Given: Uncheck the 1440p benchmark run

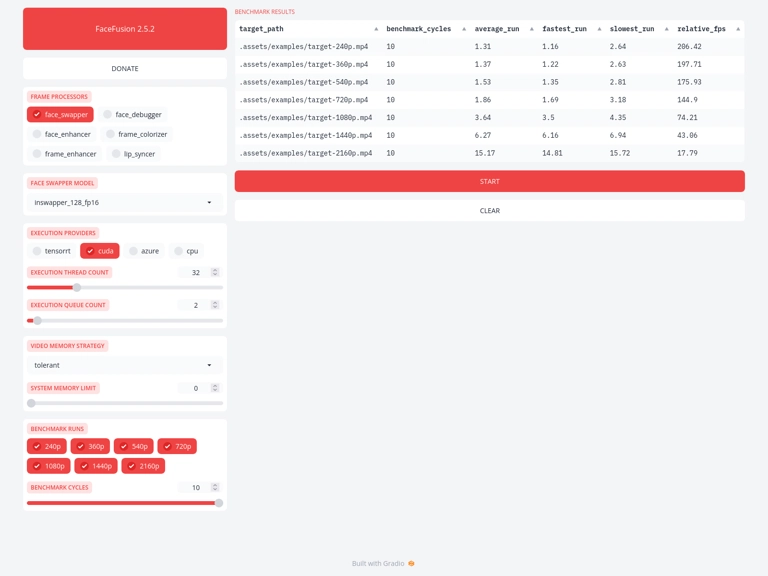Looking at the screenshot, I should pos(96,466).
